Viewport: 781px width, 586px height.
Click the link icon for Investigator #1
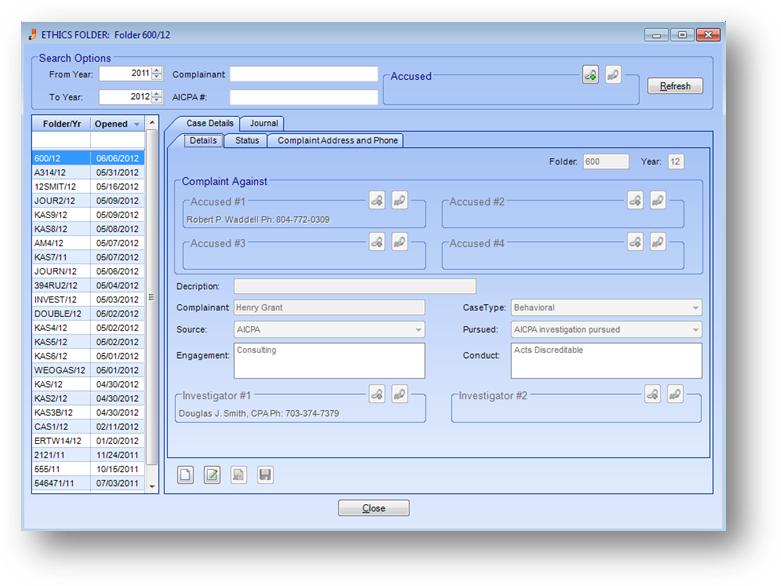377,394
